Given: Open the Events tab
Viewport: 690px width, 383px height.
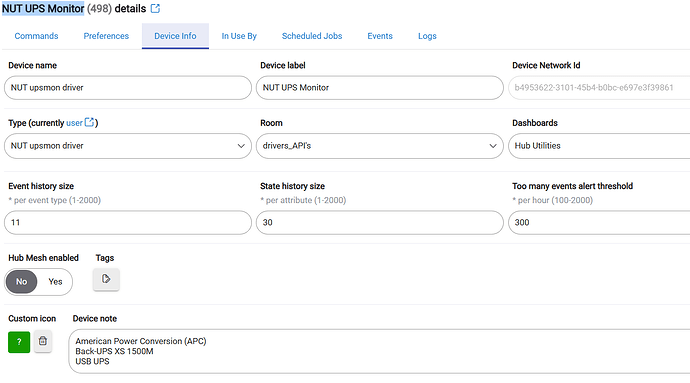Looking at the screenshot, I should (x=380, y=36).
